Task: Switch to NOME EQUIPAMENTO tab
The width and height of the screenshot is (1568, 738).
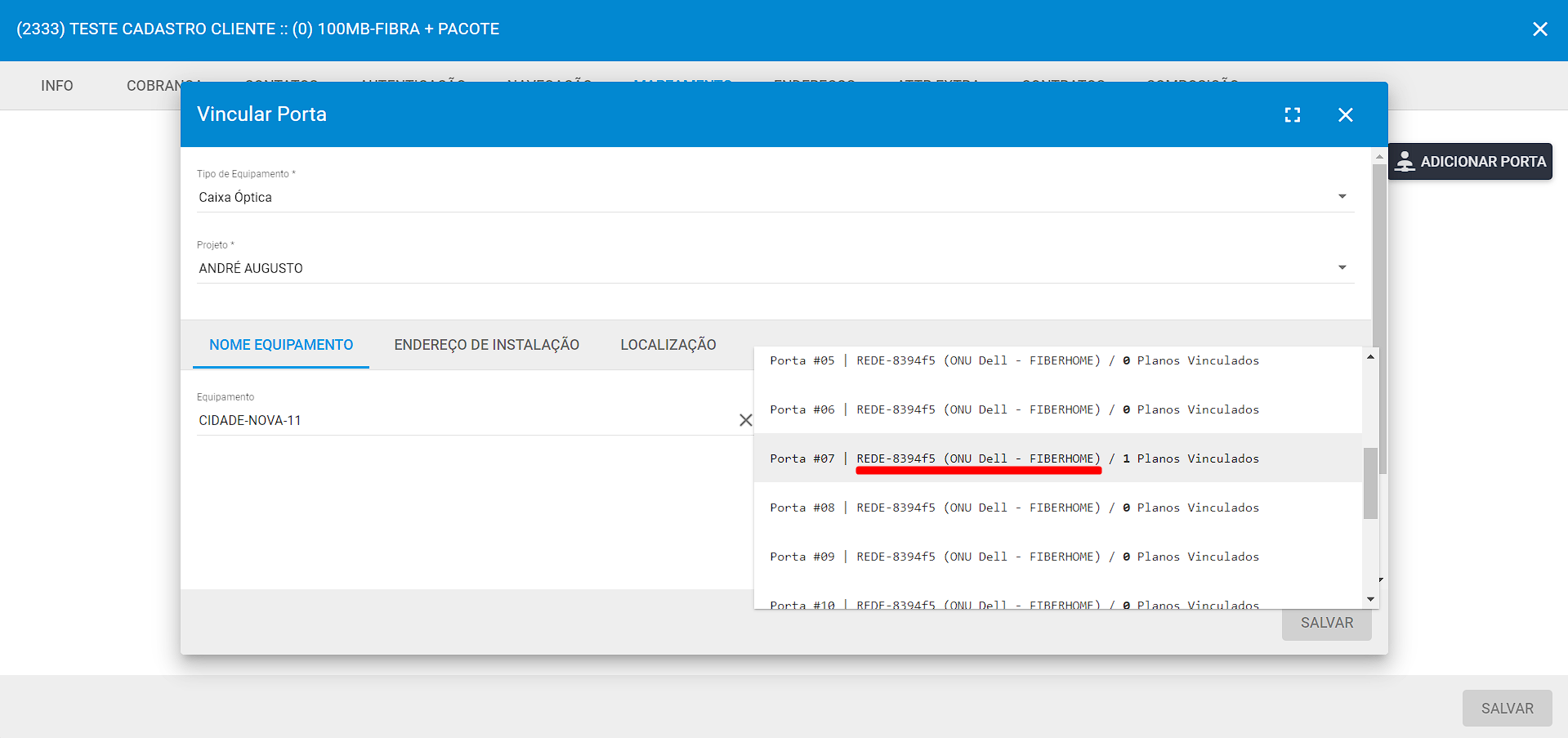Action: (x=281, y=345)
